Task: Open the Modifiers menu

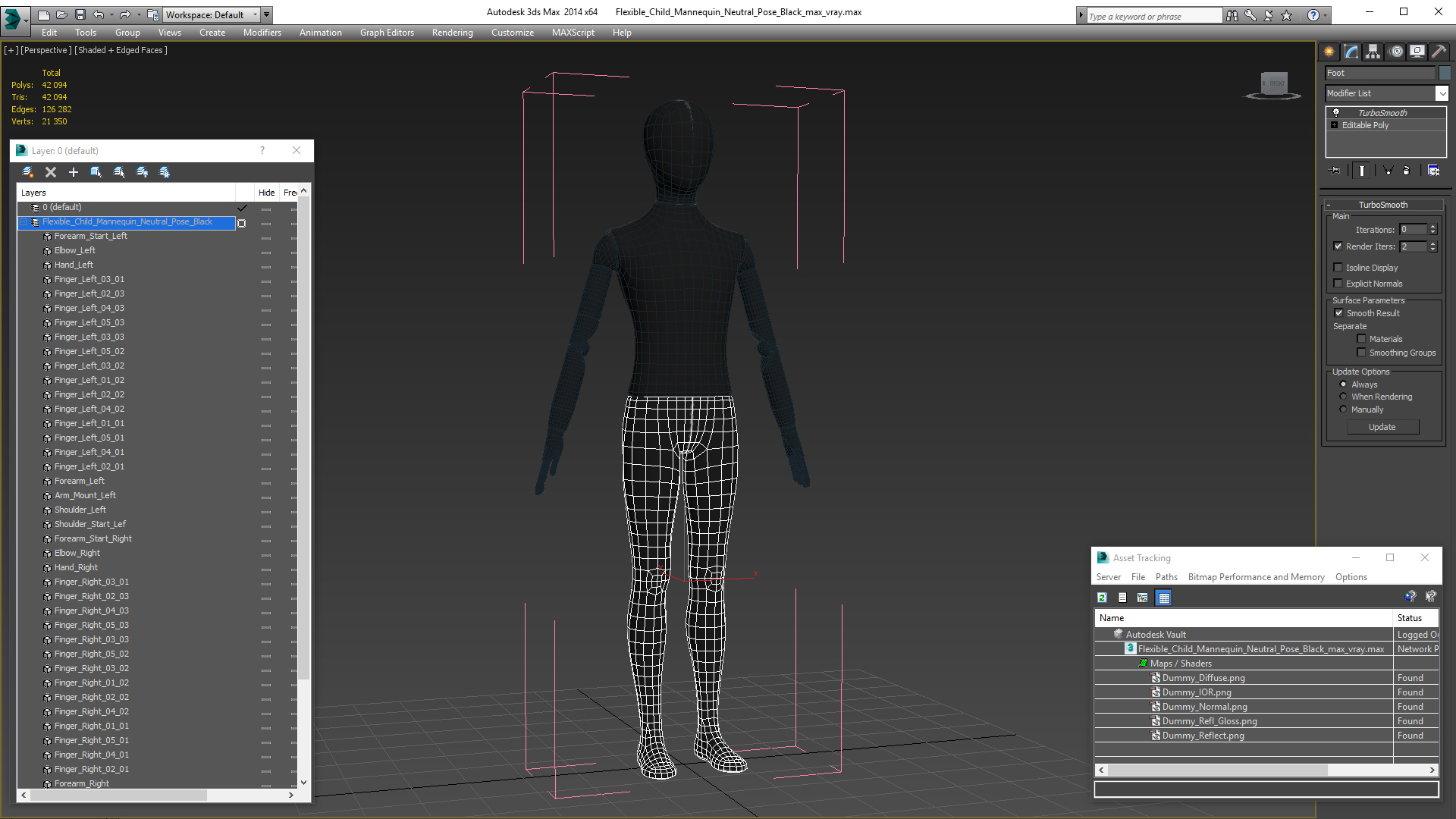Action: pos(262,33)
